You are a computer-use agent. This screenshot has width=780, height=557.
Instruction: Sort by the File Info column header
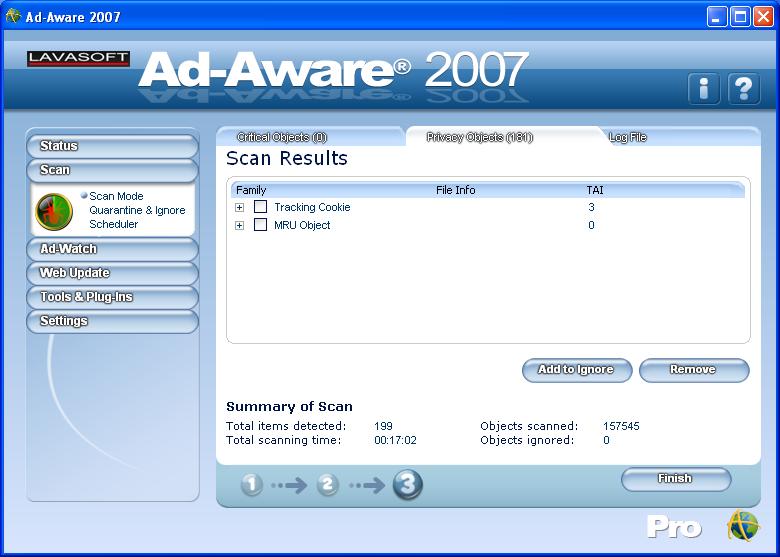pyautogui.click(x=455, y=190)
